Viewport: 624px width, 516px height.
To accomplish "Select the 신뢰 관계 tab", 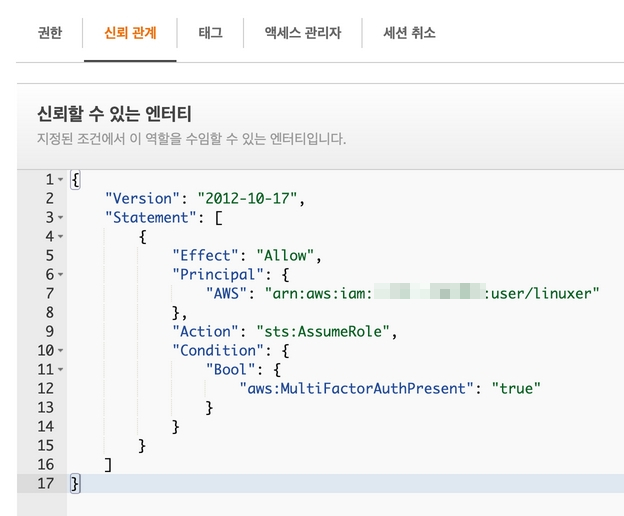I will click(x=130, y=33).
